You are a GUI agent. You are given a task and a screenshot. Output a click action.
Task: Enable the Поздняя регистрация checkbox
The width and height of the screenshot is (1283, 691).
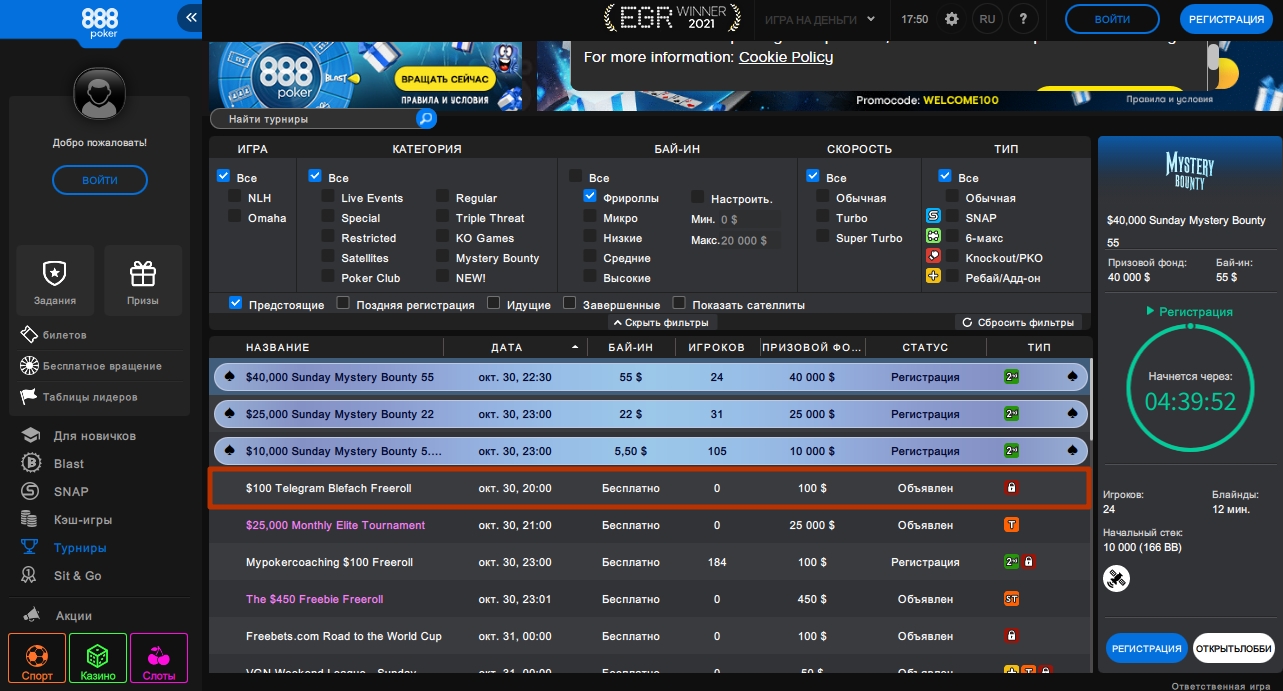pos(343,302)
